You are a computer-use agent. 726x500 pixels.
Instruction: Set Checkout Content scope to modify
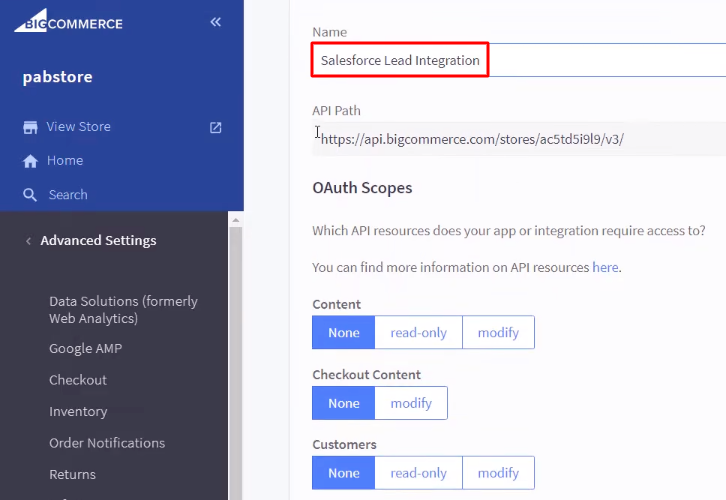(411, 403)
